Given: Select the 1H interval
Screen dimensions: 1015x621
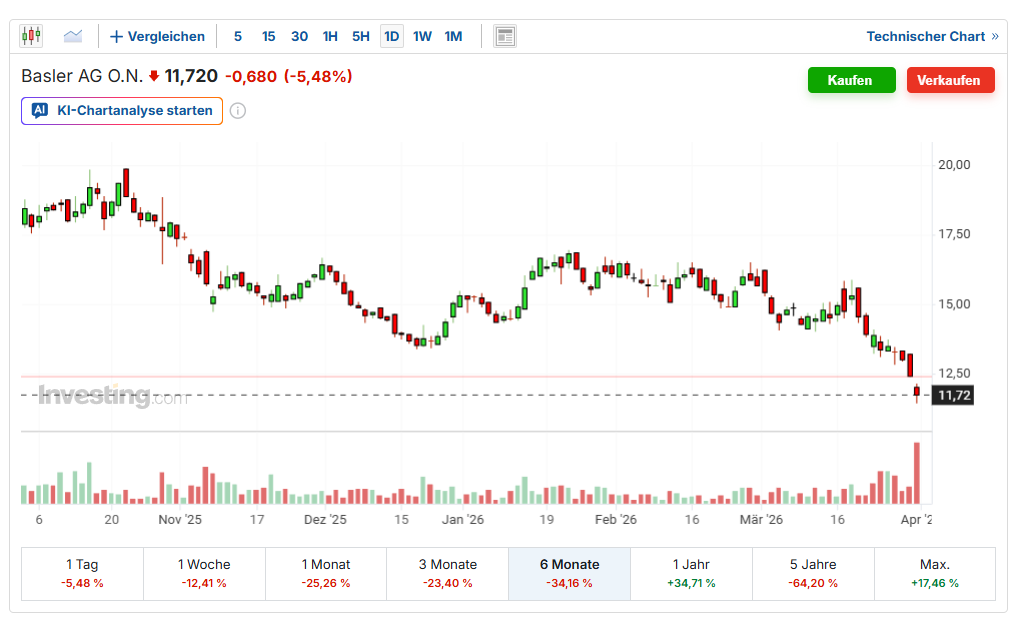Looking at the screenshot, I should (330, 37).
